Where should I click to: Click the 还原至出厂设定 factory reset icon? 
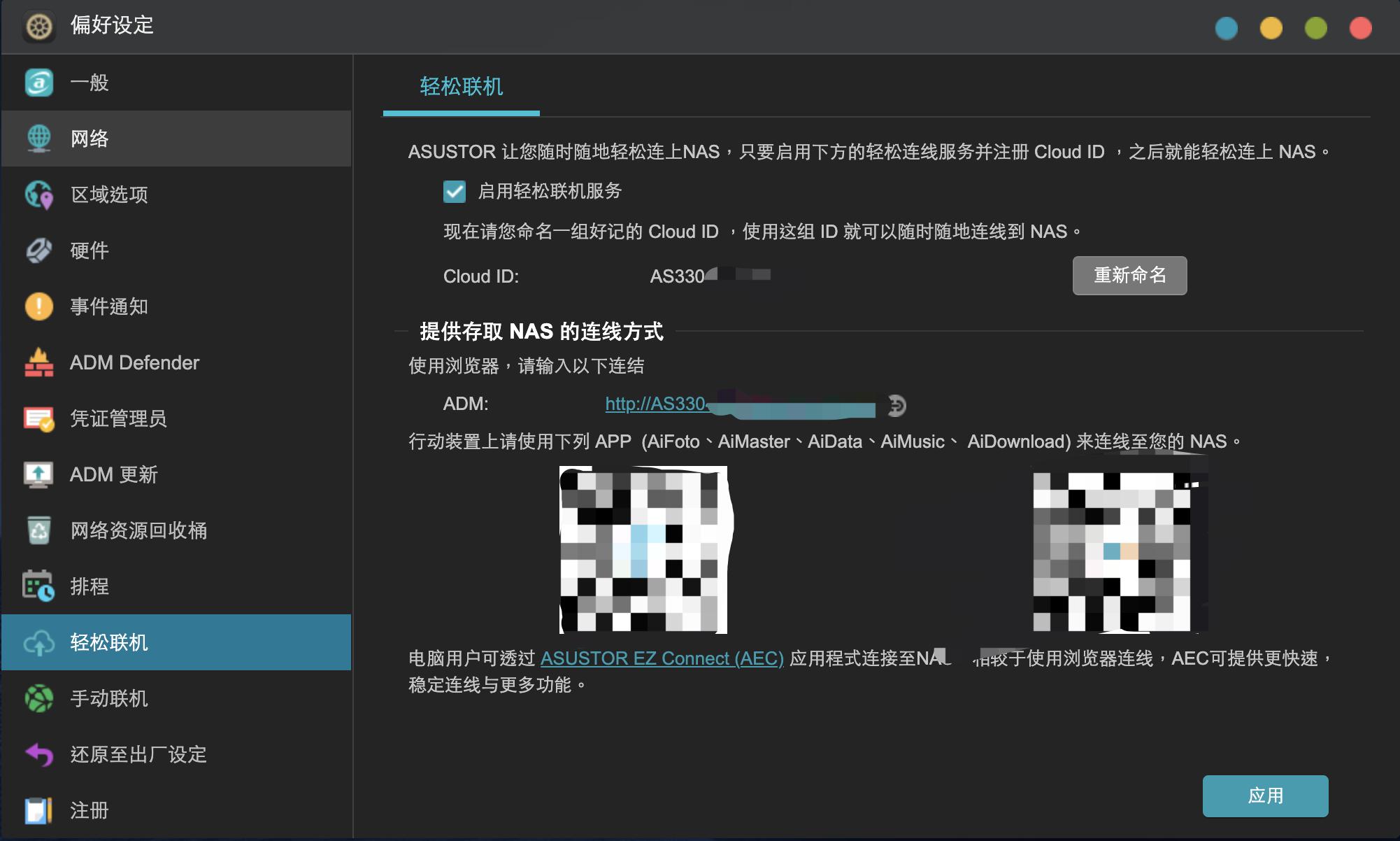point(40,754)
